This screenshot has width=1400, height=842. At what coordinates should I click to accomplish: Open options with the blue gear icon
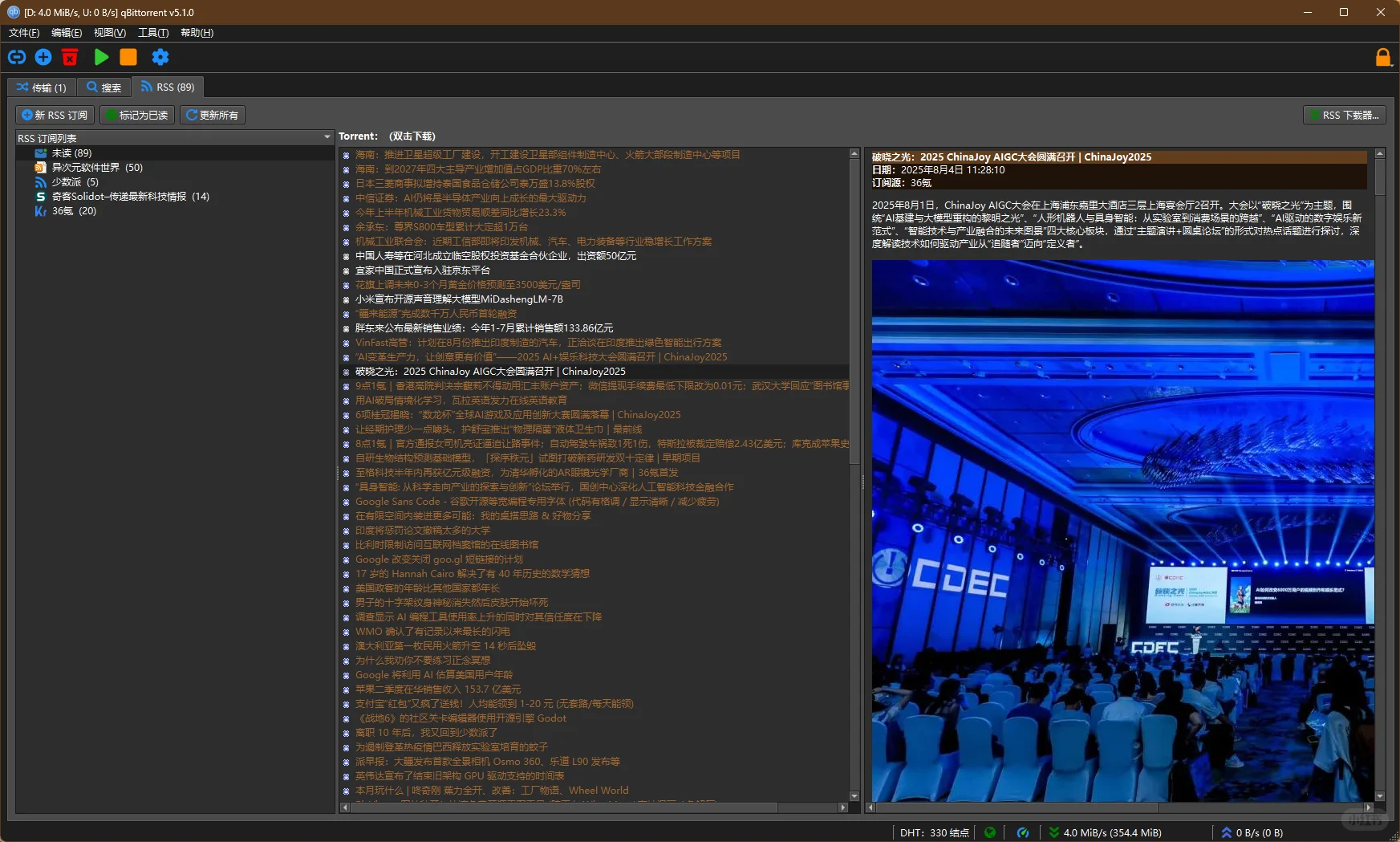(x=160, y=57)
